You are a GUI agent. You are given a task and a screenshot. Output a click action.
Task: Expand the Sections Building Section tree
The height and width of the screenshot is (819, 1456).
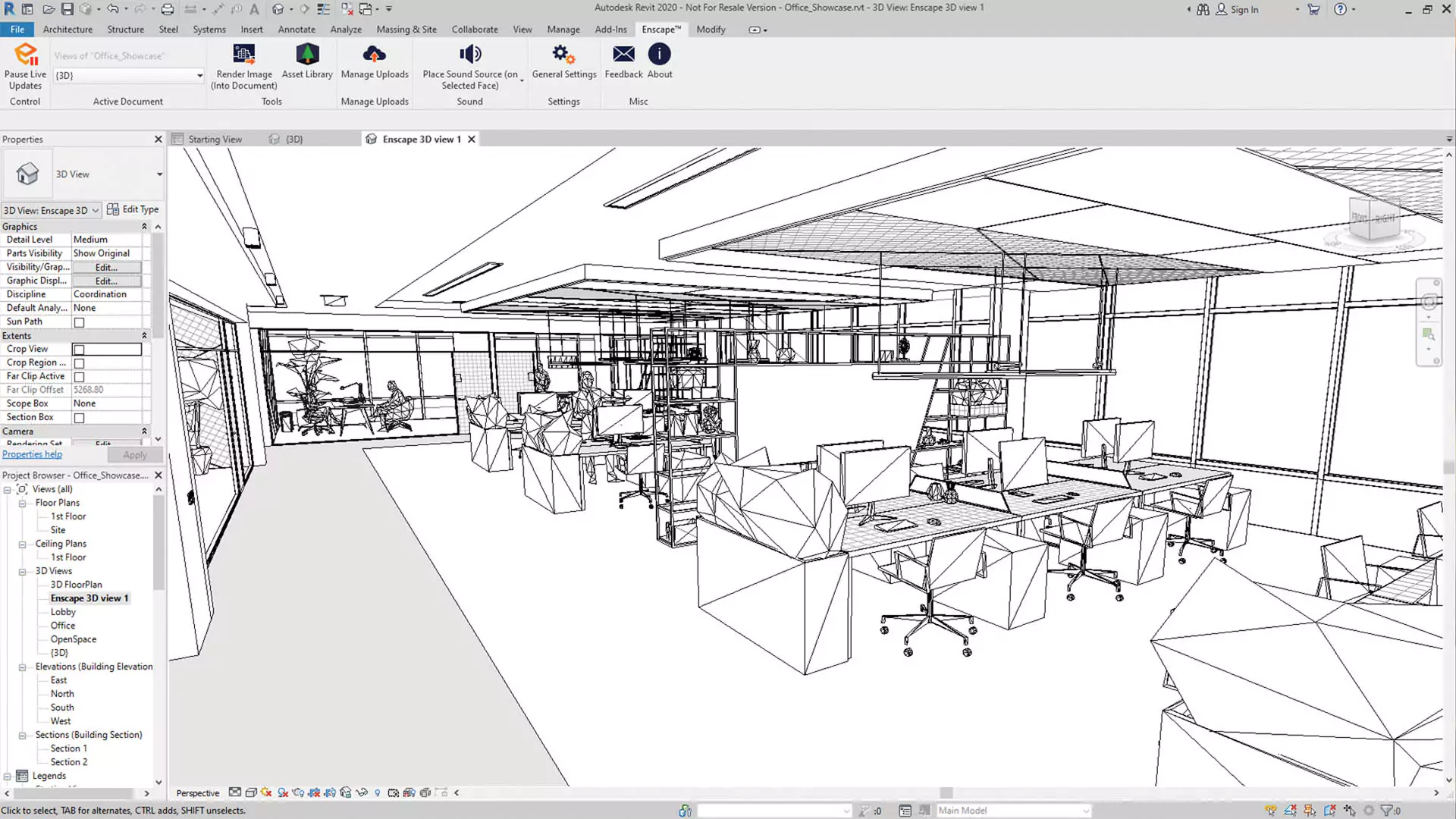(21, 734)
